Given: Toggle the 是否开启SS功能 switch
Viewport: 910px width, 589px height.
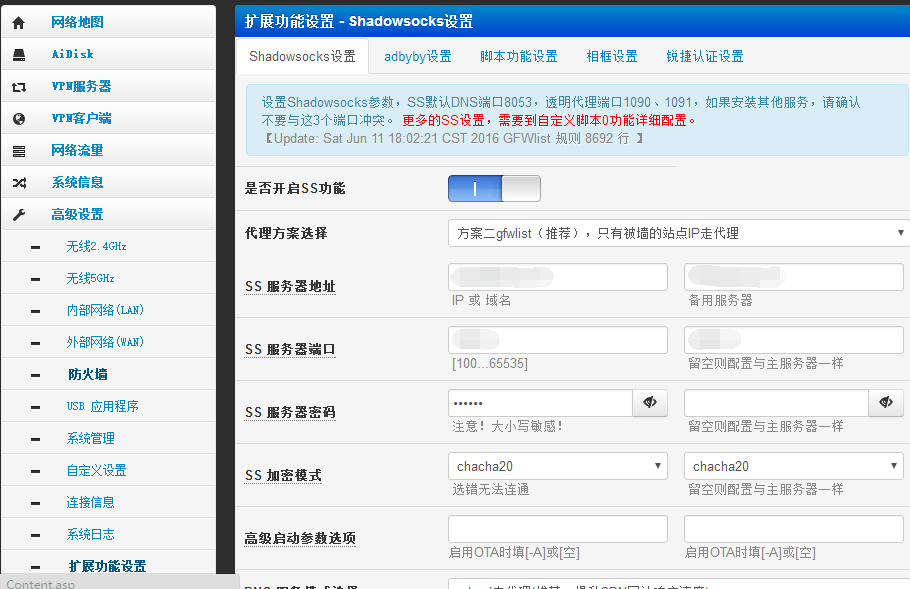Looking at the screenshot, I should coord(494,189).
